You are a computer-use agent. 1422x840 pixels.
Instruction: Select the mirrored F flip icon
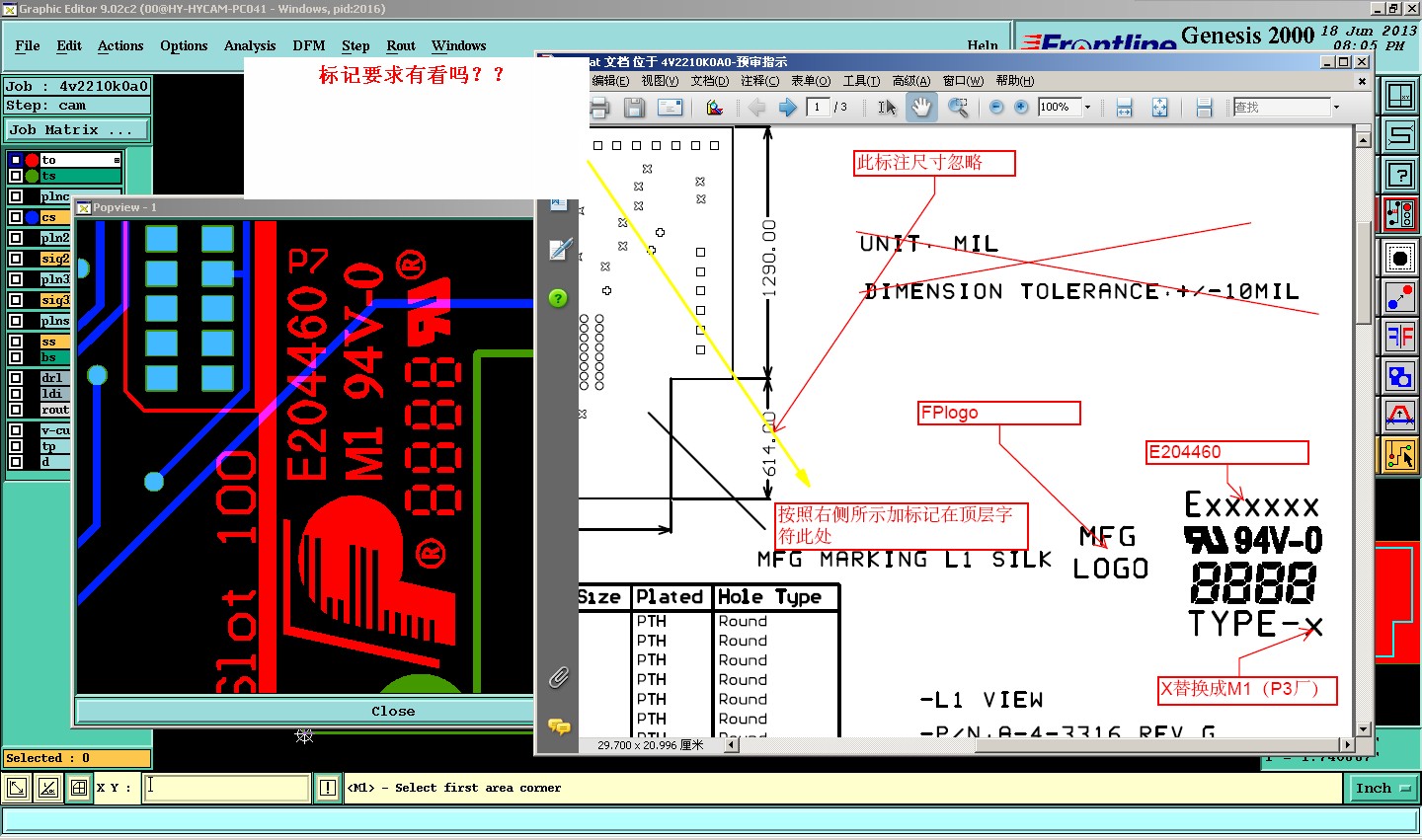click(x=1400, y=338)
